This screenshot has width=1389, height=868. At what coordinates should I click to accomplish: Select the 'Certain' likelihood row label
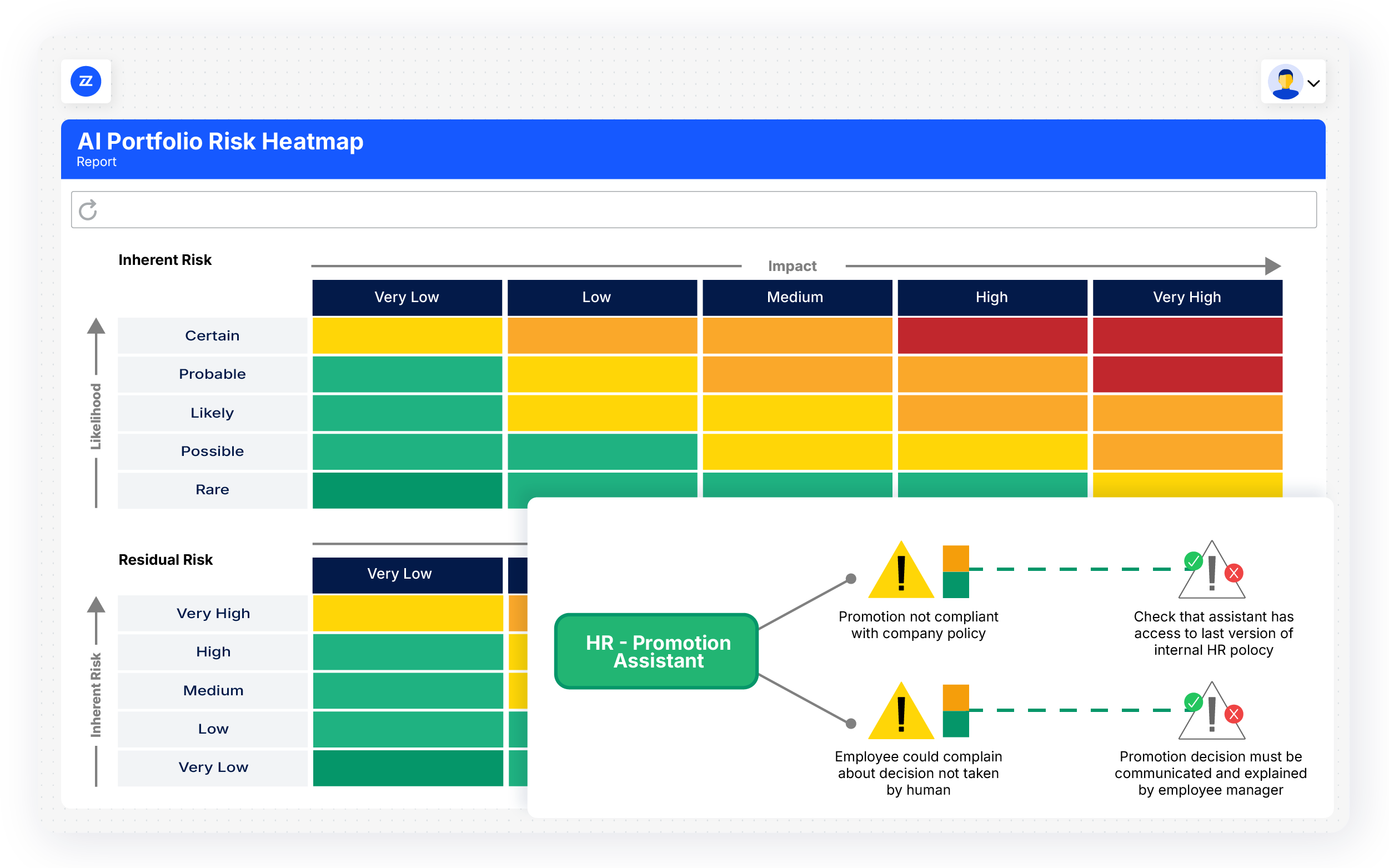(212, 335)
